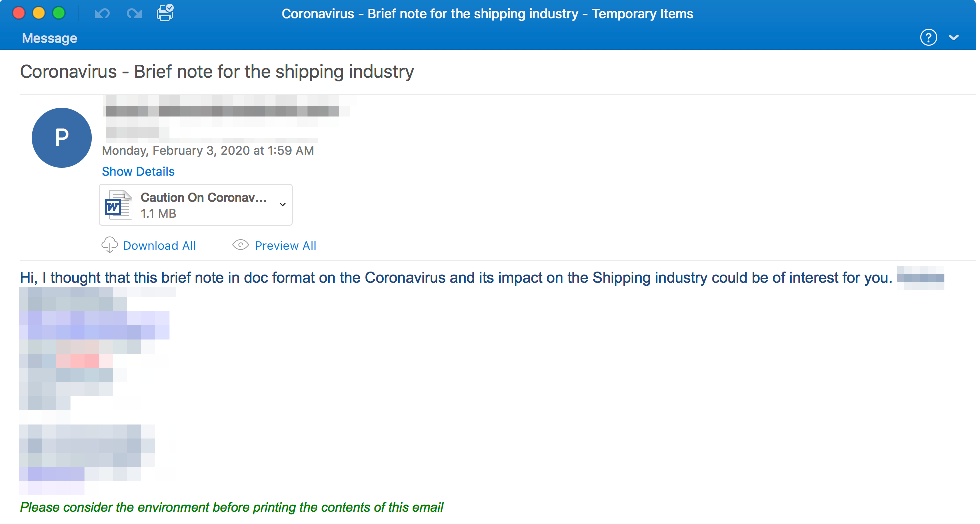Click the Print icon in the title bar

point(166,13)
